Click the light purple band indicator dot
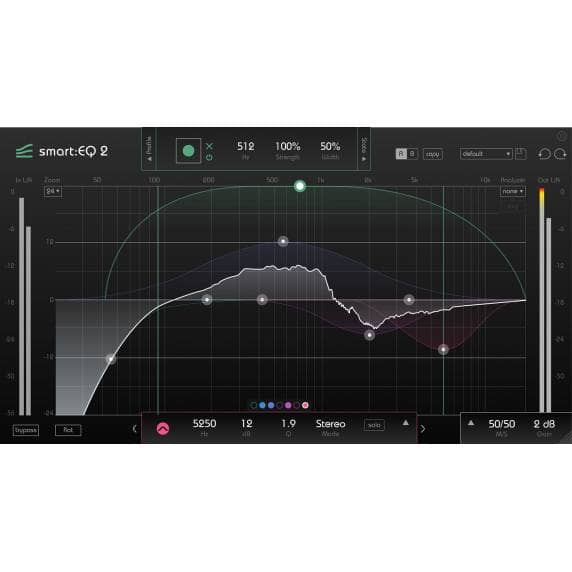Image resolution: width=572 pixels, height=572 pixels. (288, 405)
